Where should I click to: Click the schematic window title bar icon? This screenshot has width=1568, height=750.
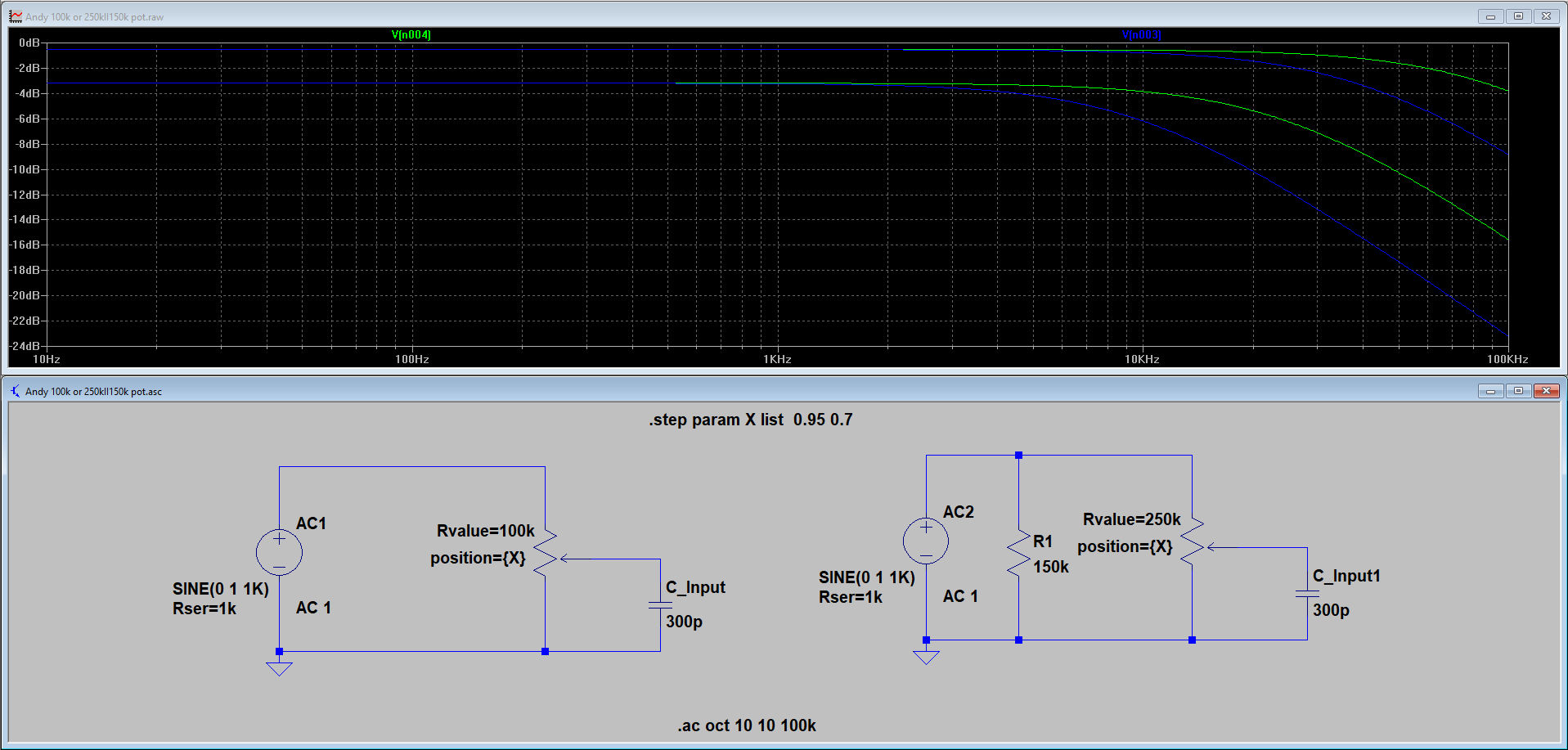16,391
